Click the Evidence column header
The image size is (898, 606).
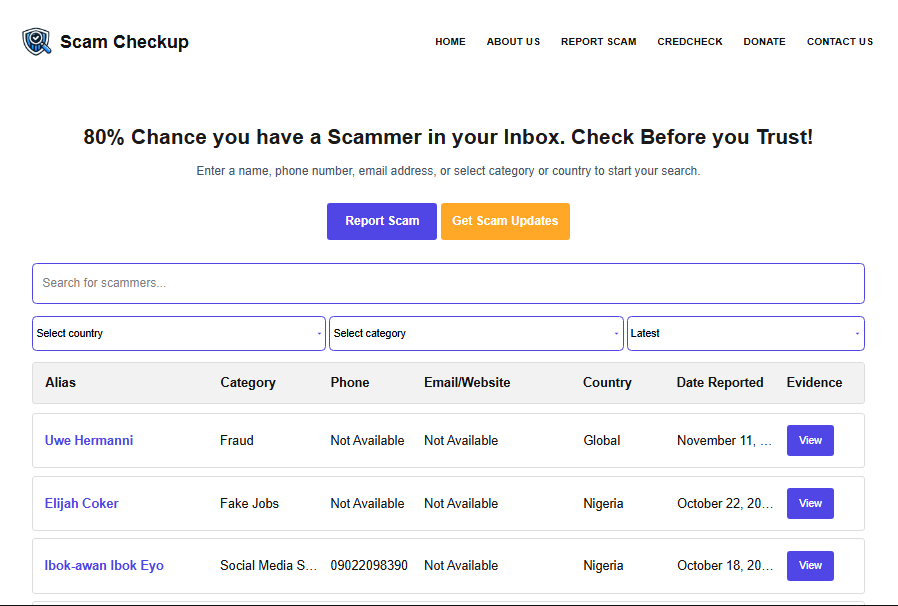[814, 383]
